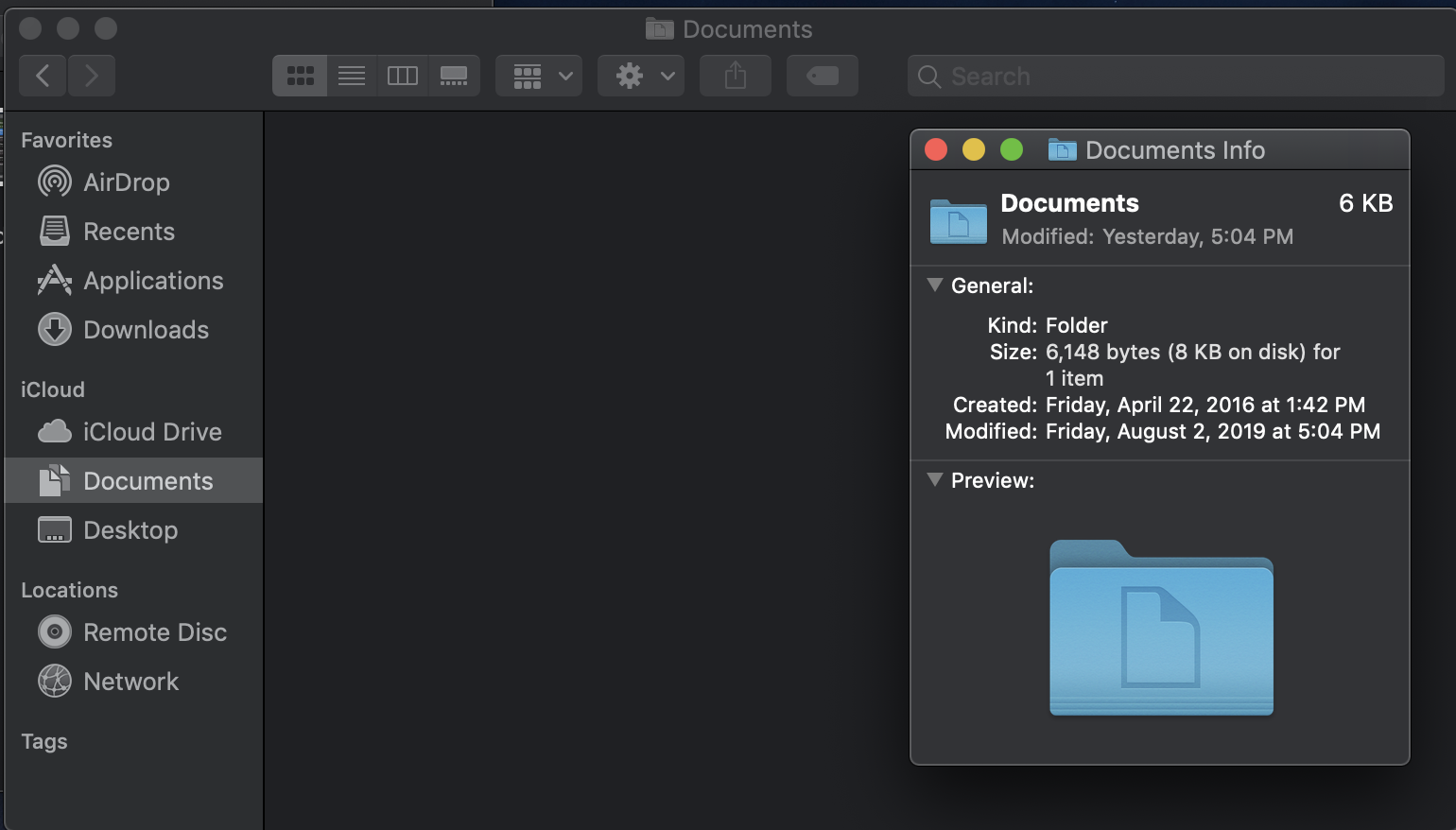Open Desktop via its sidebar icon
Screen dimensions: 1456x830
(55, 529)
